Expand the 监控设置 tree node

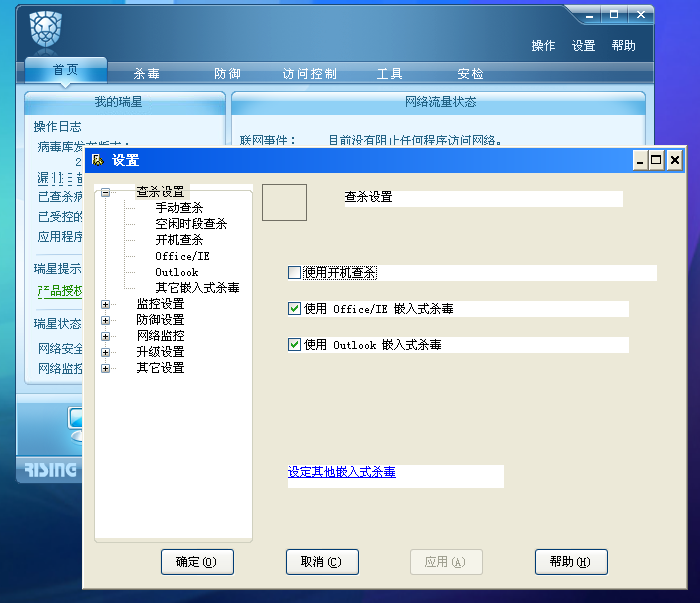tap(105, 304)
